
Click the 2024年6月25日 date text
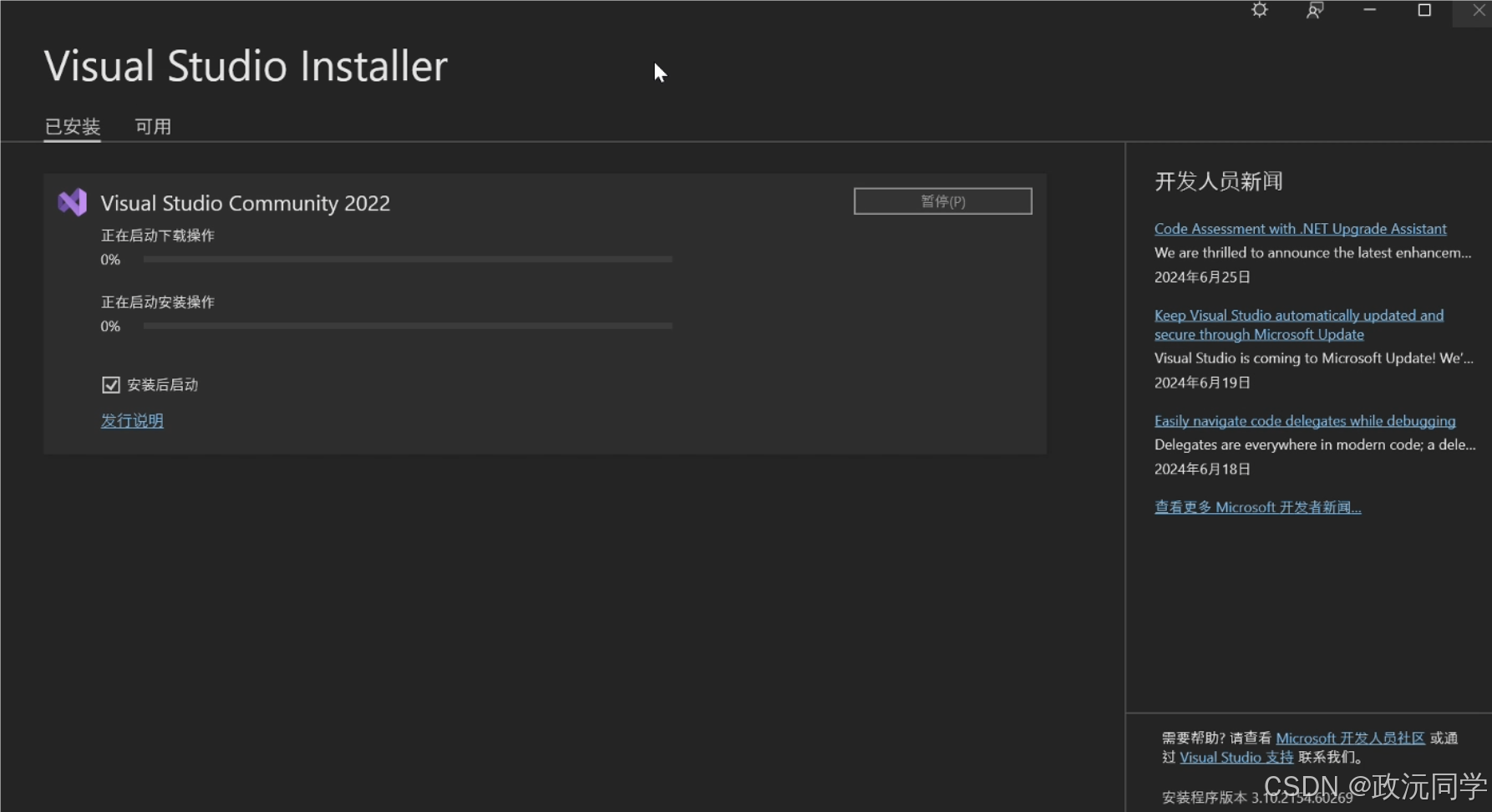tap(1202, 277)
